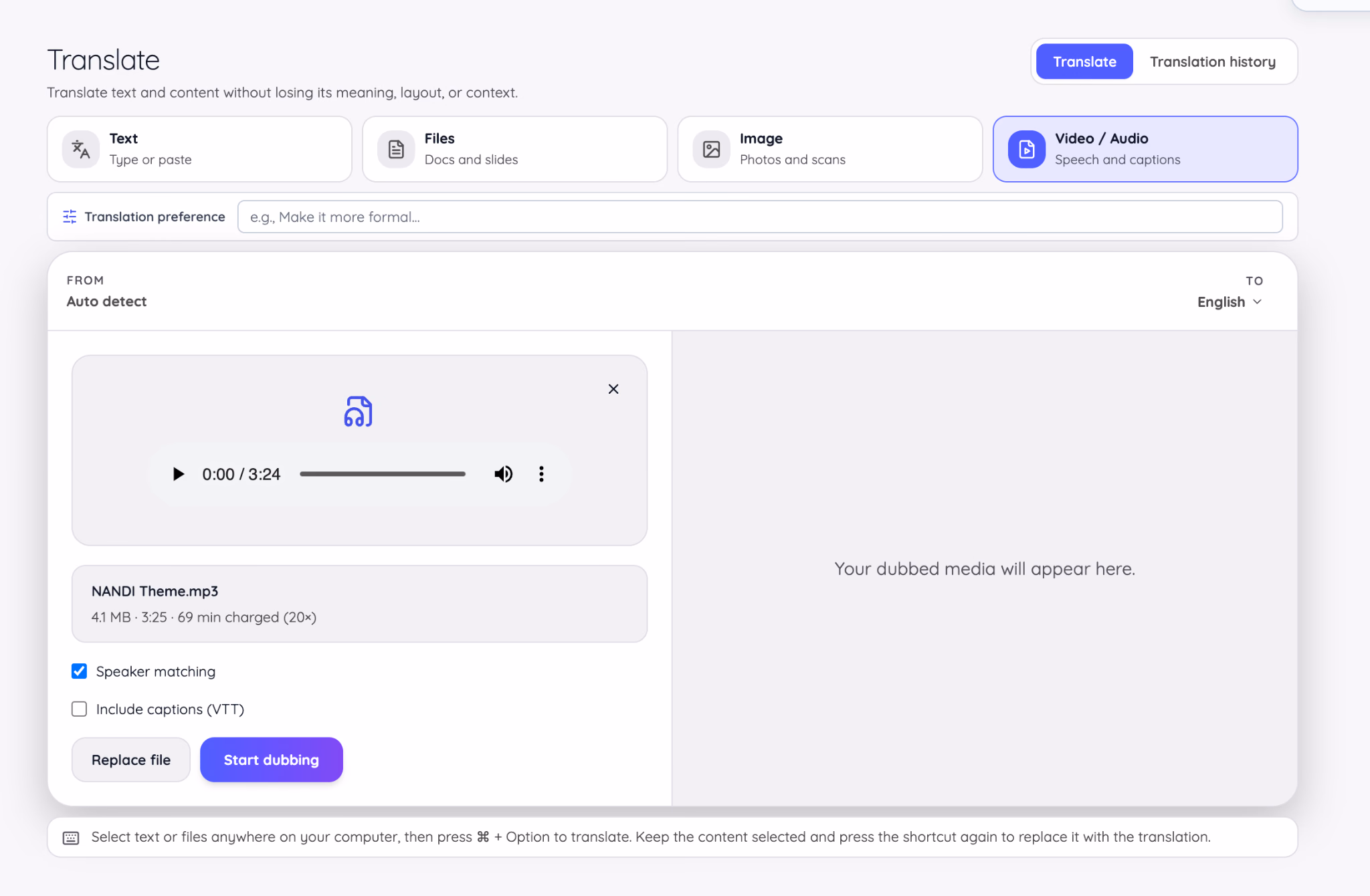The width and height of the screenshot is (1370, 896).
Task: Click the audio file headphones icon
Action: (x=359, y=411)
